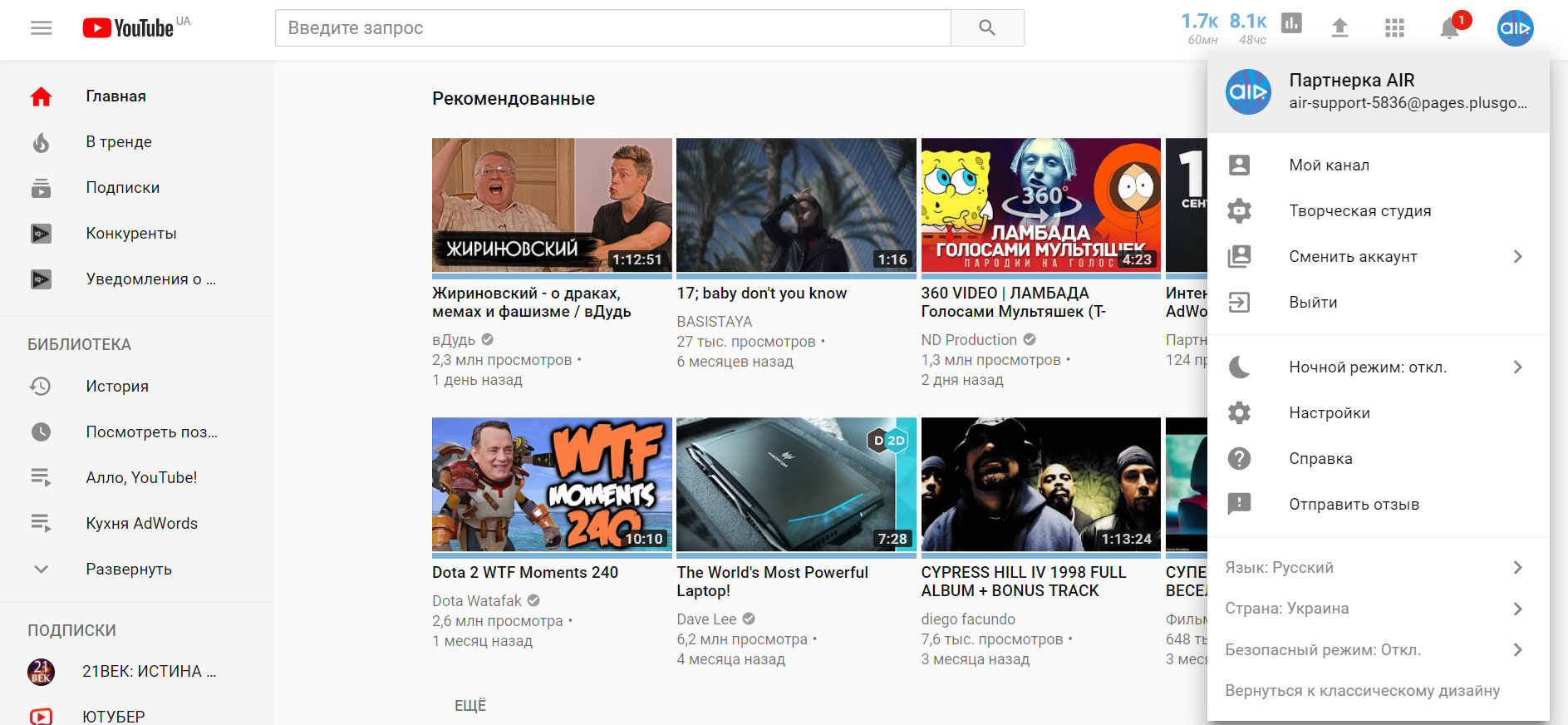Screen dimensions: 1568x725
Task: Open the notifications bell
Action: pos(1449,28)
